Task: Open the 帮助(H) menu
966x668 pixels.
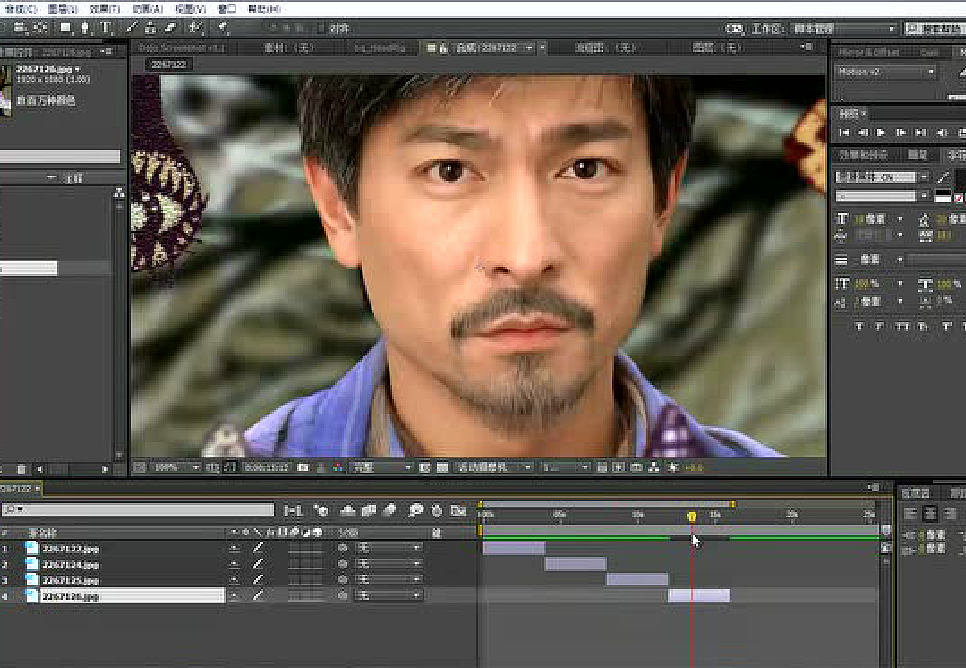Action: click(x=264, y=9)
